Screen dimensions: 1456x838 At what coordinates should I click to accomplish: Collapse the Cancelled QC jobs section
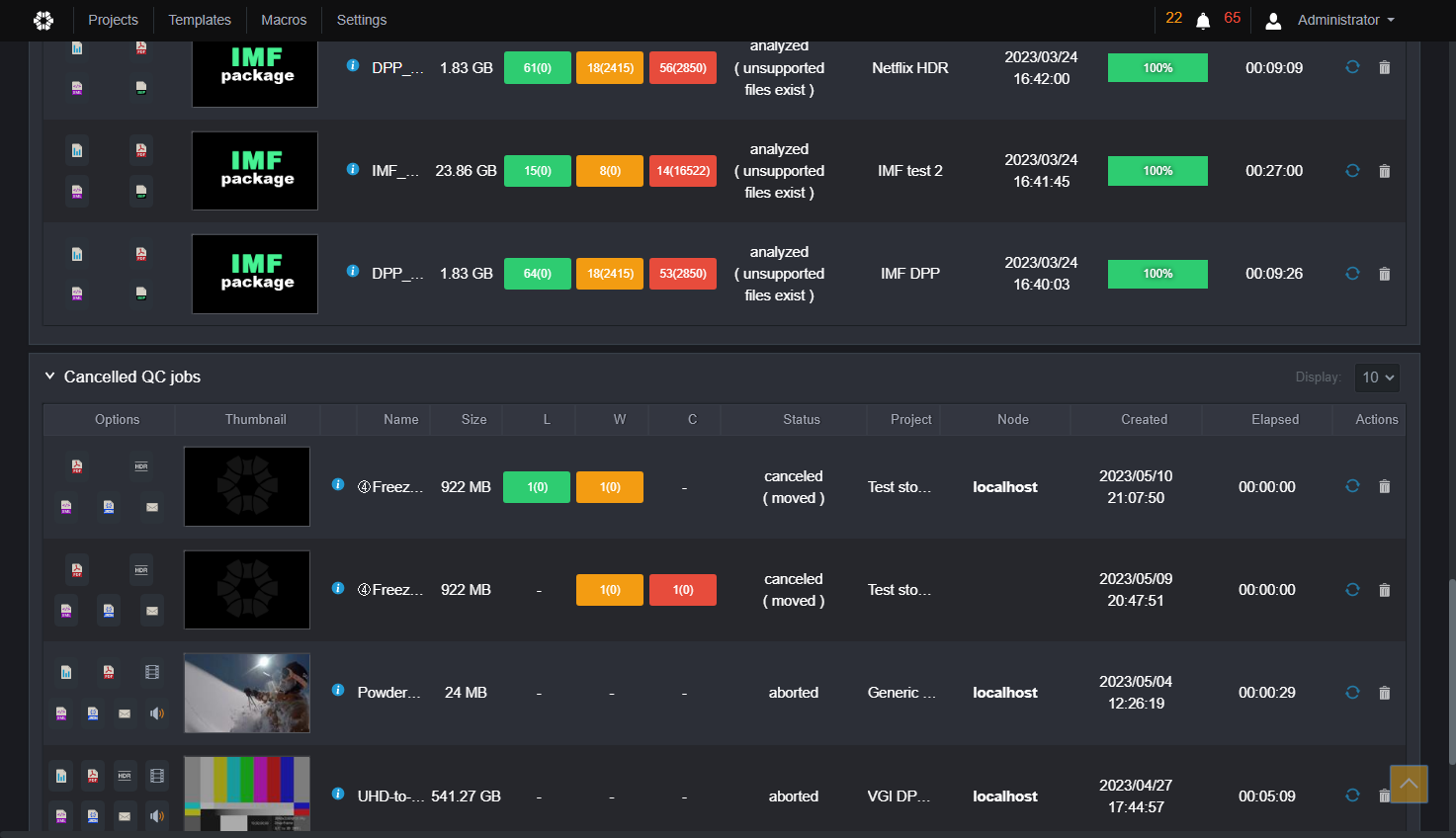(x=49, y=377)
